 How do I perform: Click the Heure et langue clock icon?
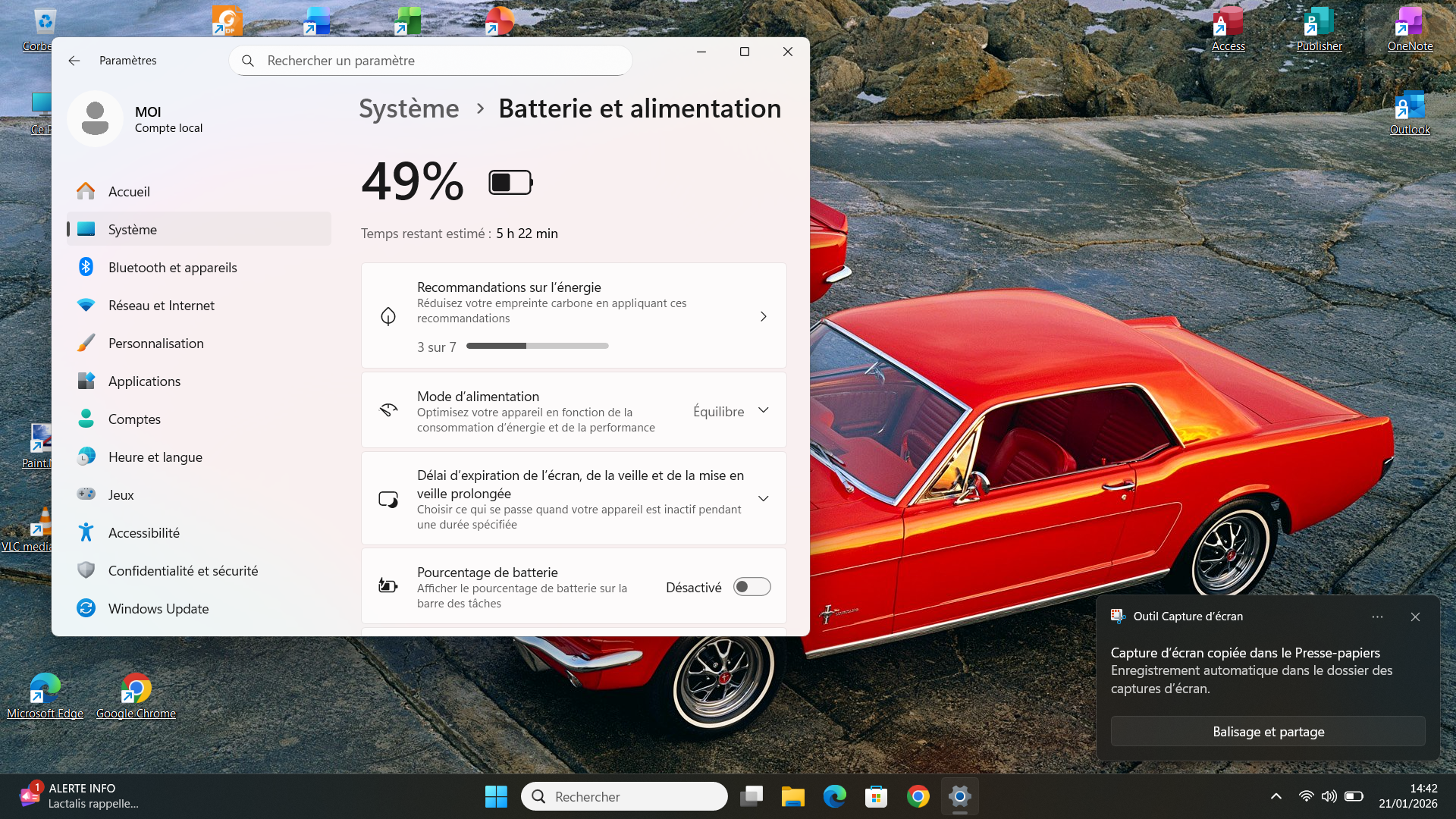[x=86, y=457]
